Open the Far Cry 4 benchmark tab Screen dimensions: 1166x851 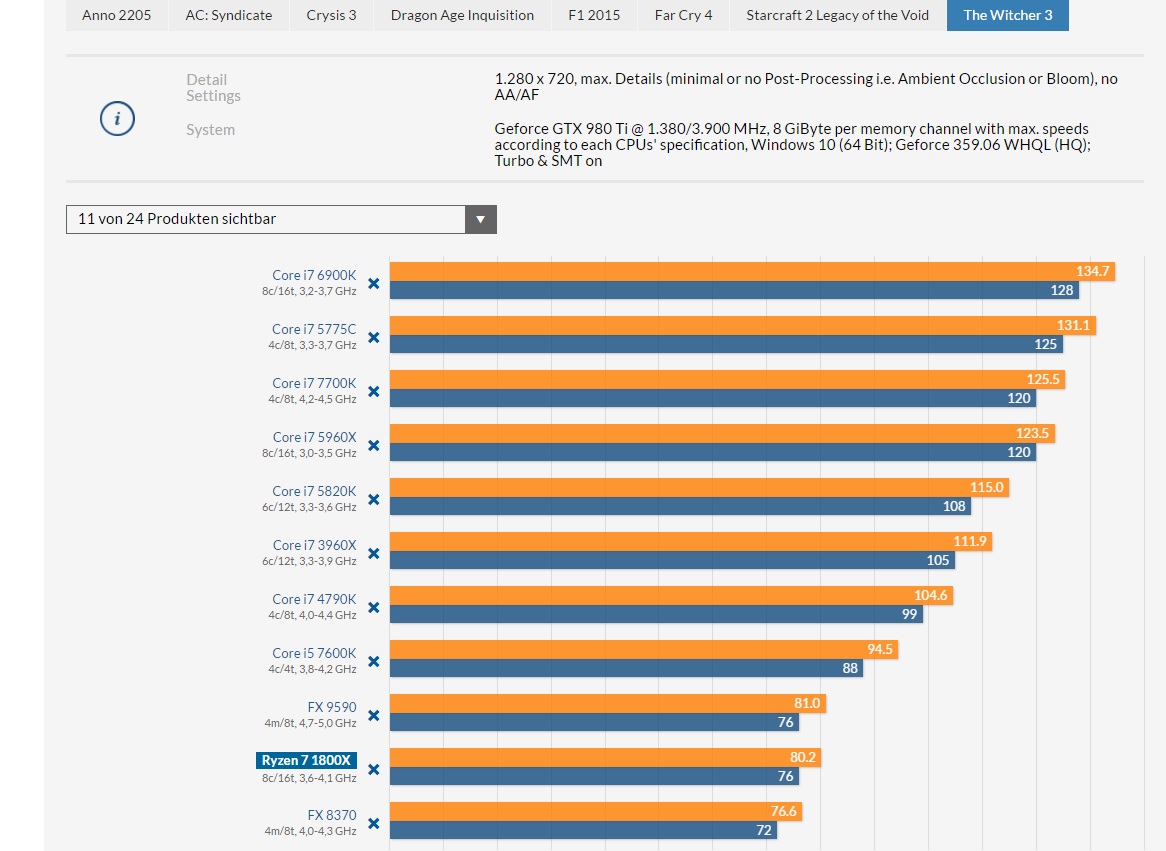[683, 15]
